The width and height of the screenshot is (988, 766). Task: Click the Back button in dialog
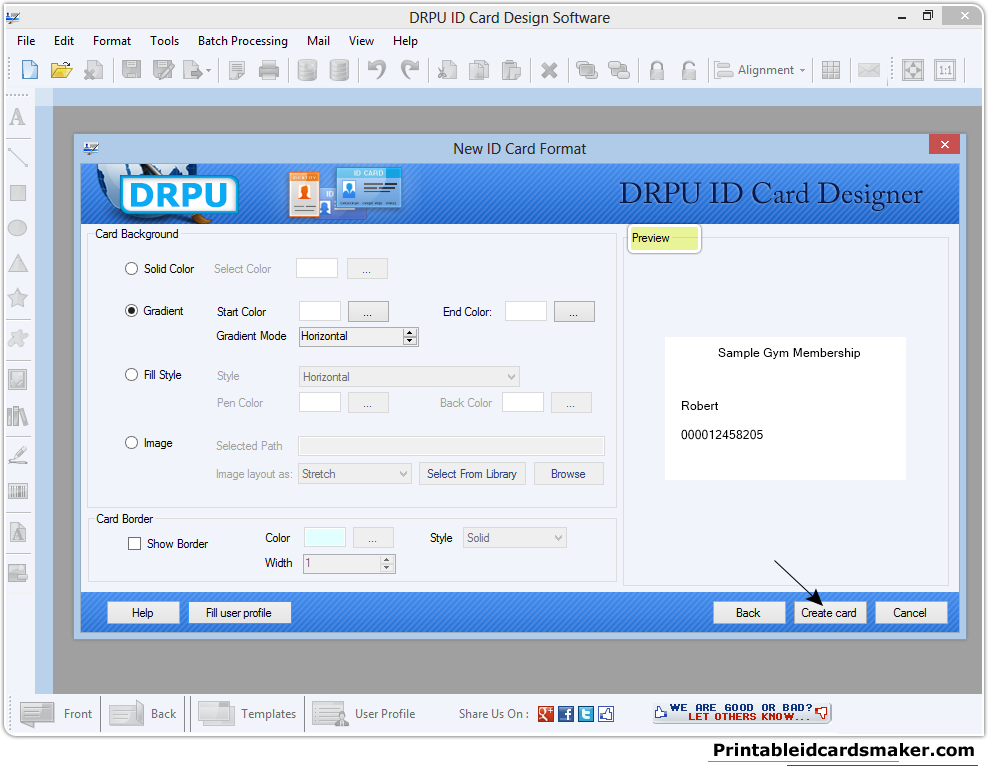coord(749,613)
